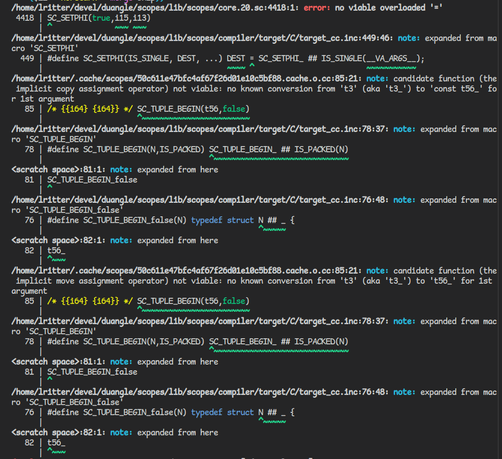Viewport: 502px width, 459px height.
Task: Click line number 4418 in the gutter
Action: click(x=25, y=18)
